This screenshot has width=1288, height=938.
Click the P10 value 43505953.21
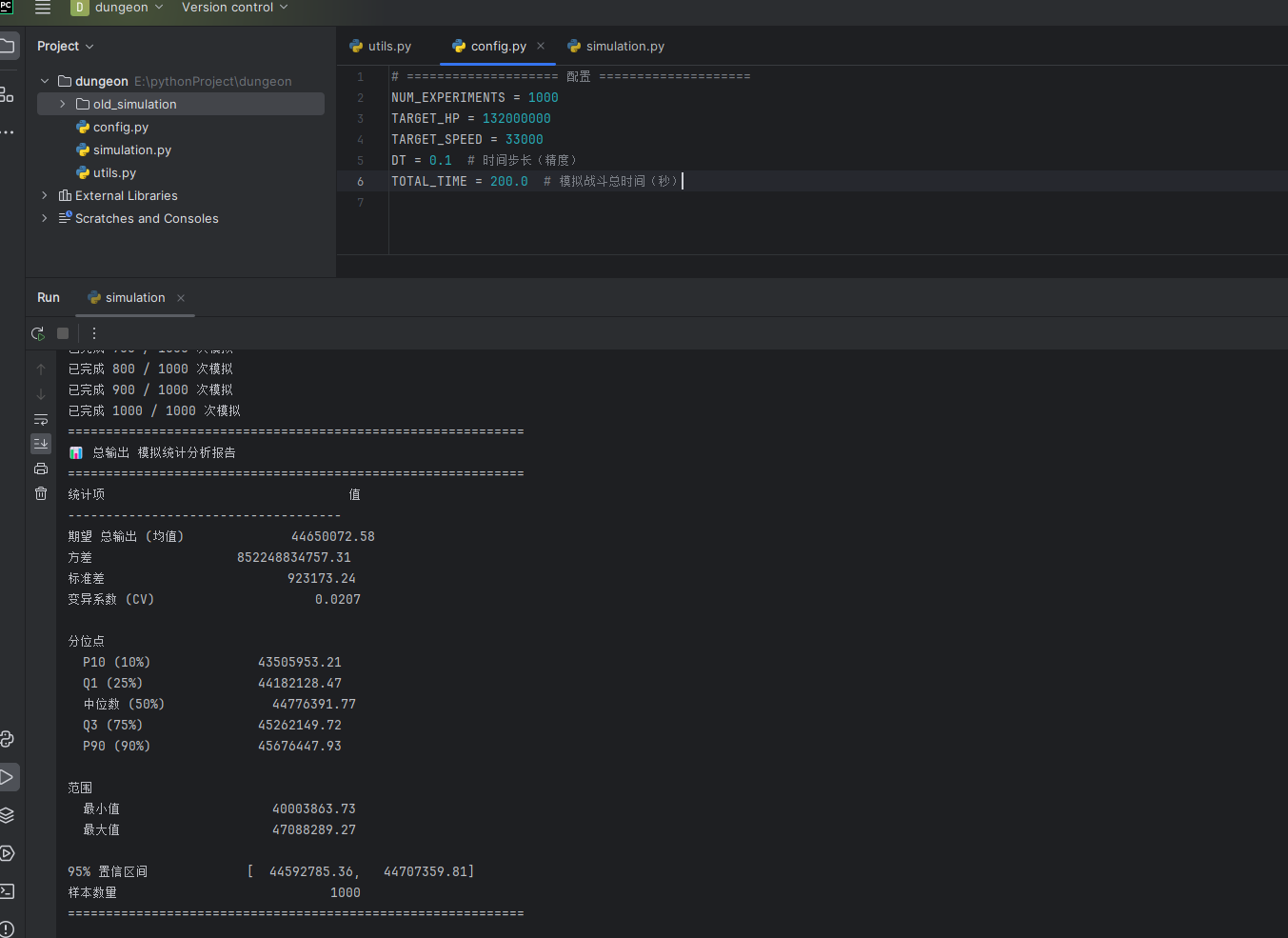point(300,662)
